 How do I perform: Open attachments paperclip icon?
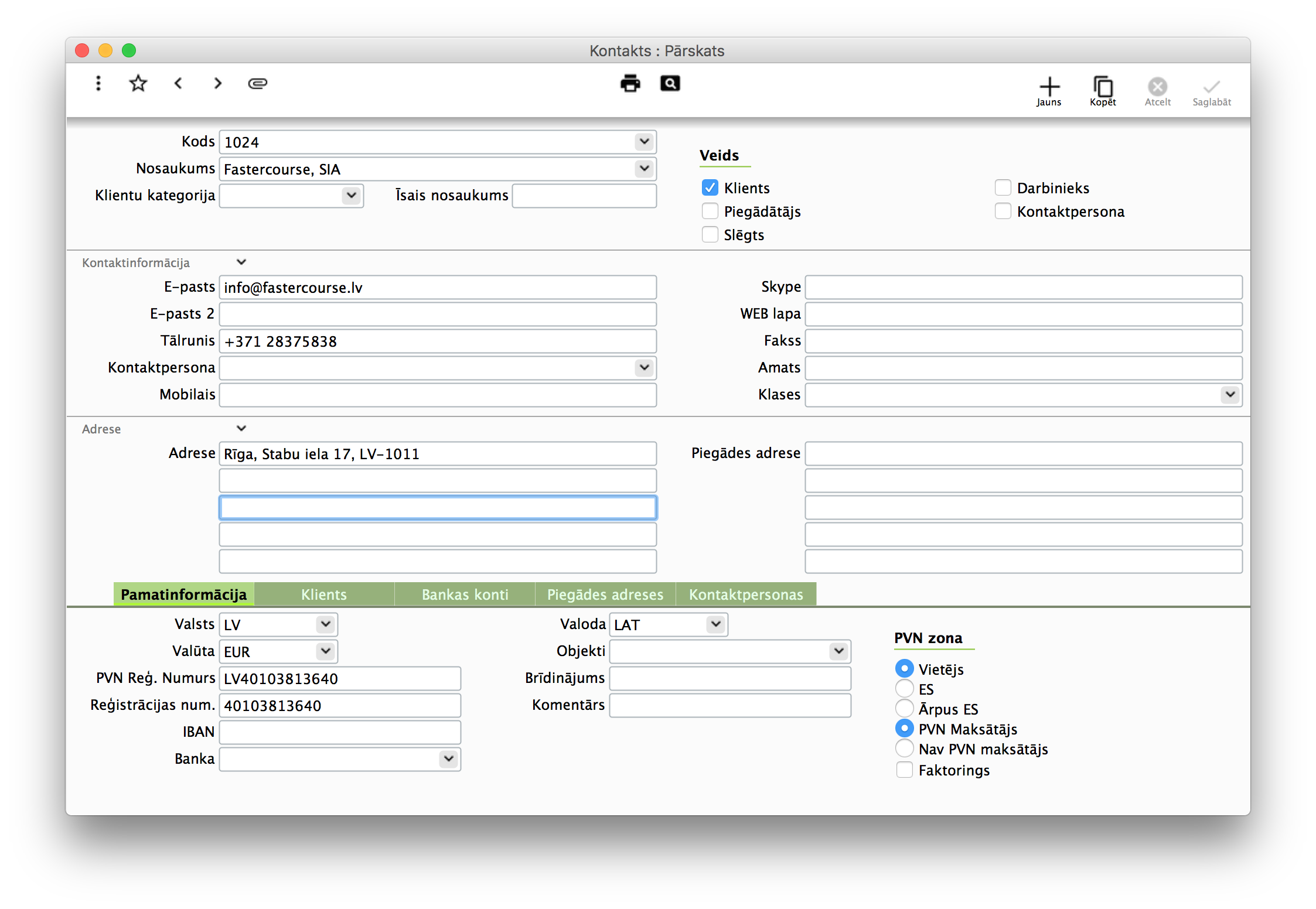257,83
